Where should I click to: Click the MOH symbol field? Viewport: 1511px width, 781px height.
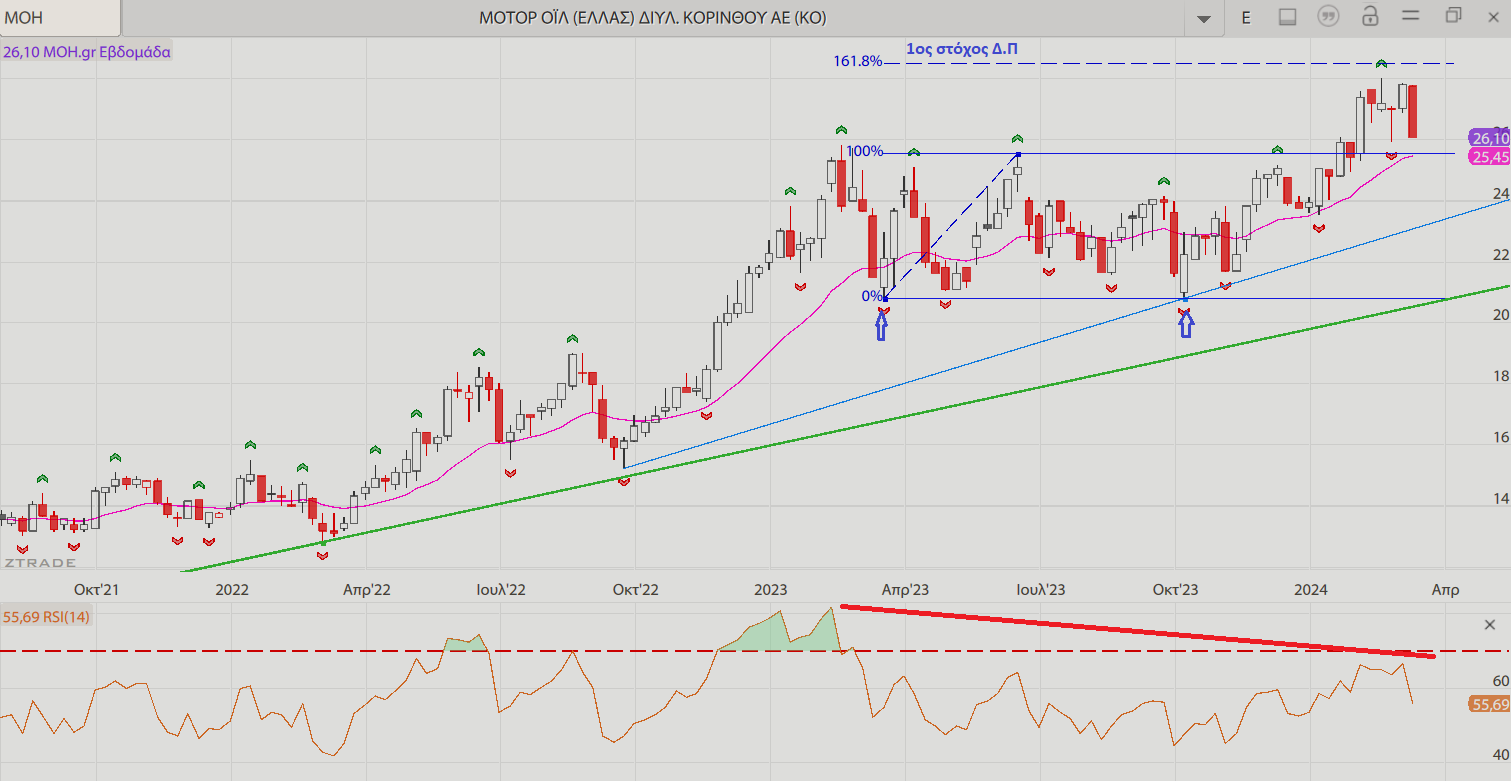pyautogui.click(x=60, y=18)
